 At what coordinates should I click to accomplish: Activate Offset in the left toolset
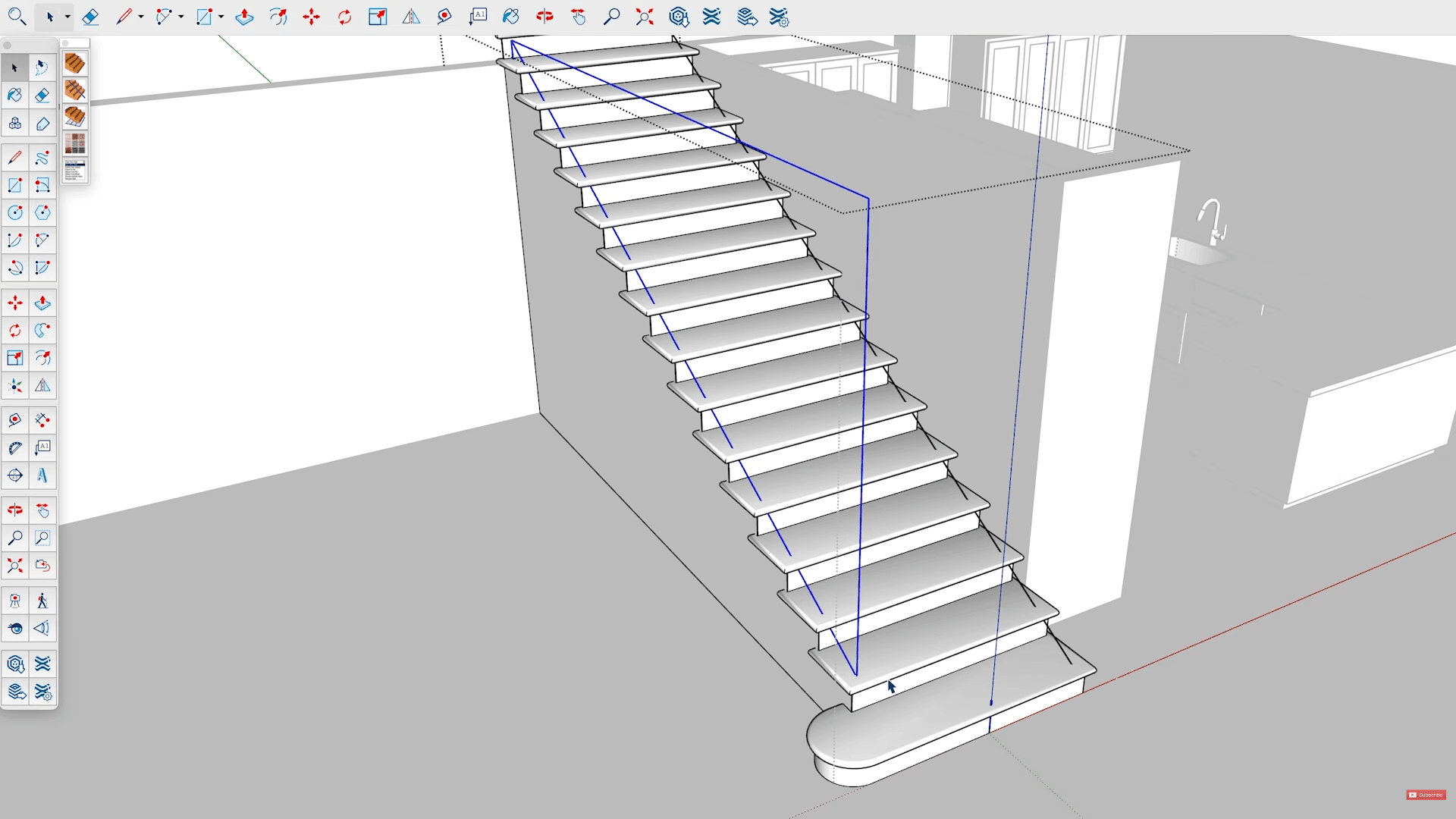(x=42, y=358)
